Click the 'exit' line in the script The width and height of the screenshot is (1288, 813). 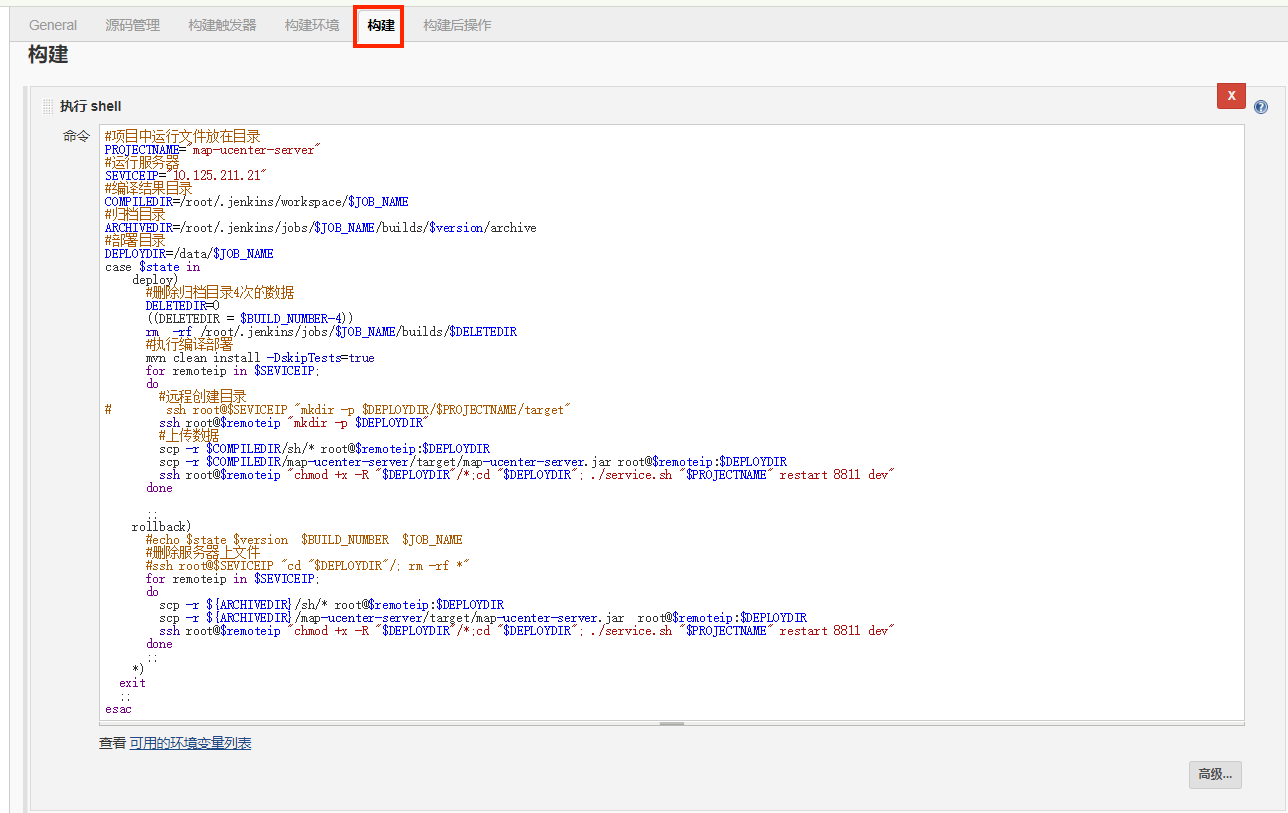(x=132, y=683)
